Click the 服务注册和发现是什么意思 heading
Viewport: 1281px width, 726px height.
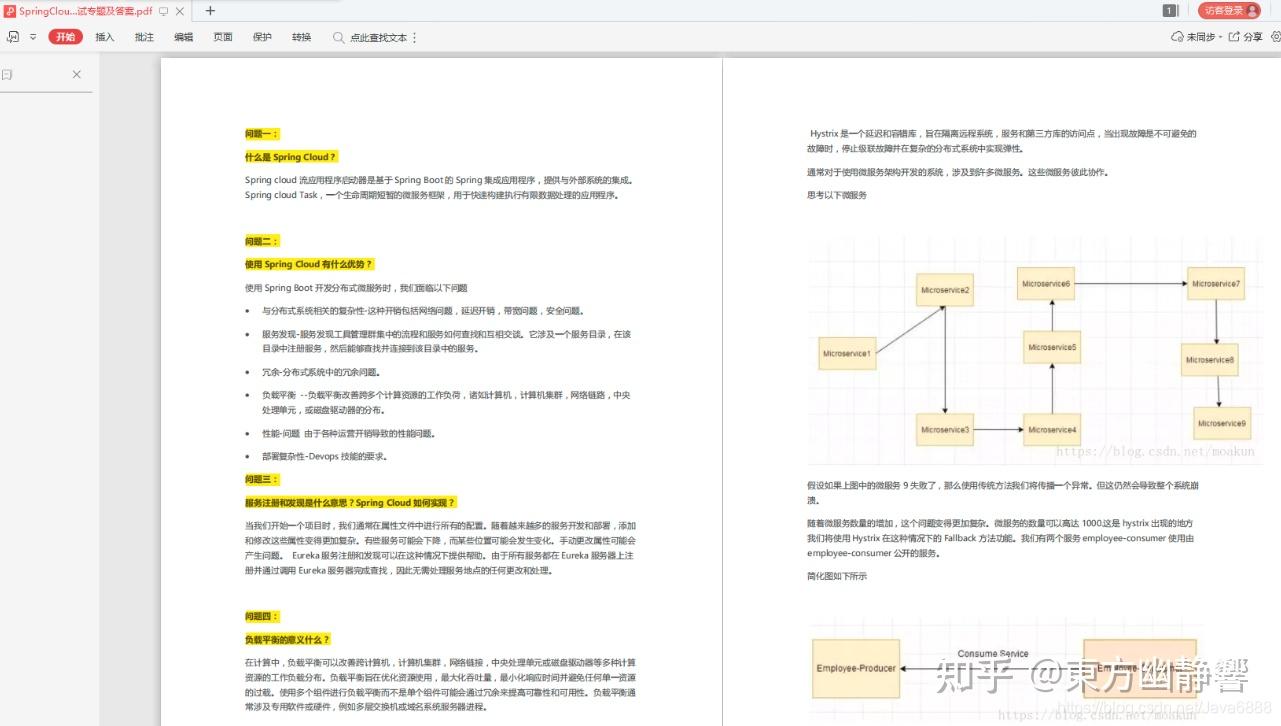tap(351, 503)
